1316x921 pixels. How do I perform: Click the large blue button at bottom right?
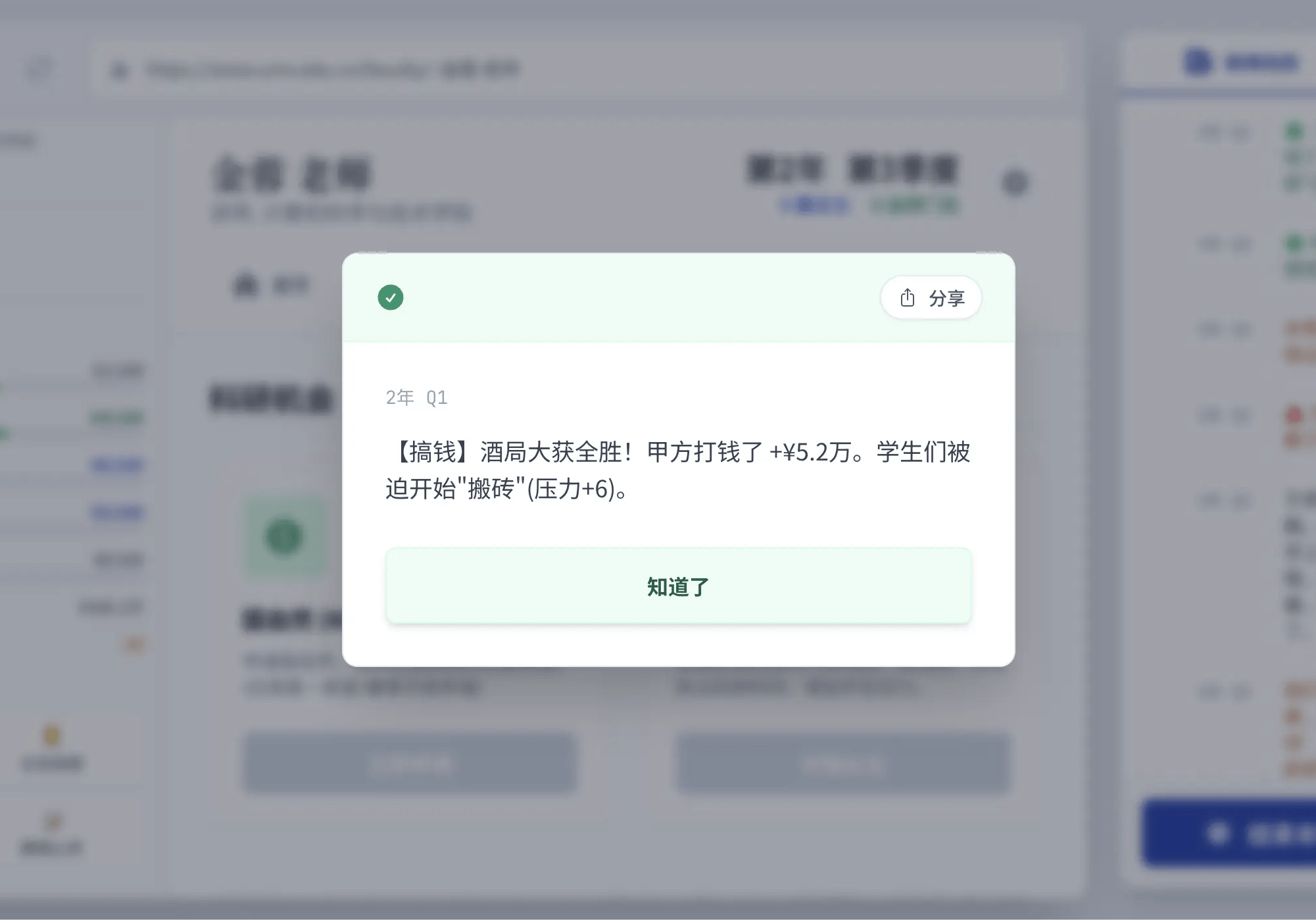coord(1230,834)
